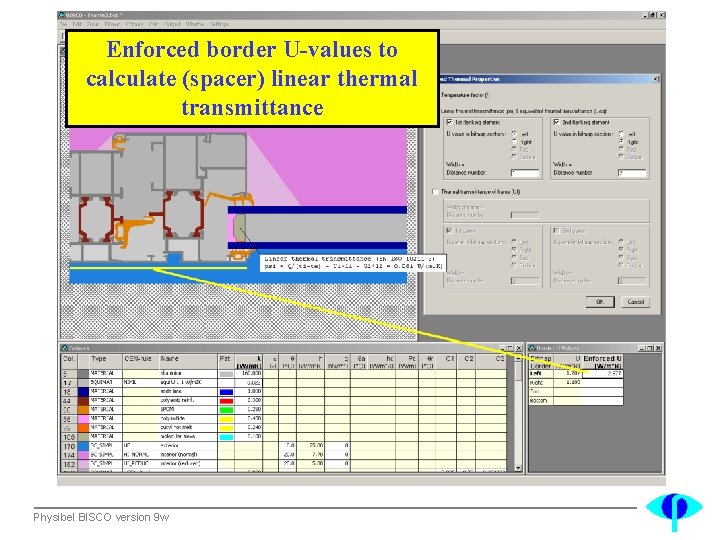Click the Border U-values window title icon
The width and height of the screenshot is (720, 540).
click(x=532, y=348)
